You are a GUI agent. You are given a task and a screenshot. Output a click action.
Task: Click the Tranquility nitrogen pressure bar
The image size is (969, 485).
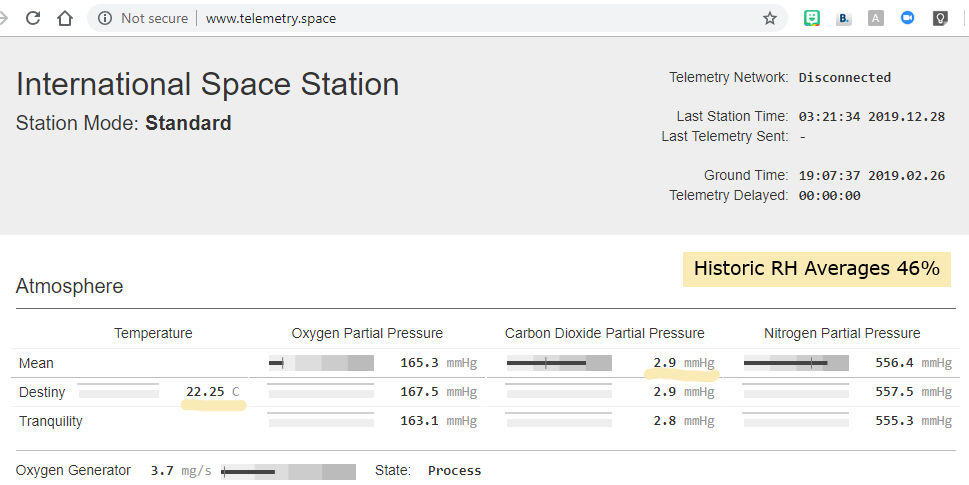(796, 421)
